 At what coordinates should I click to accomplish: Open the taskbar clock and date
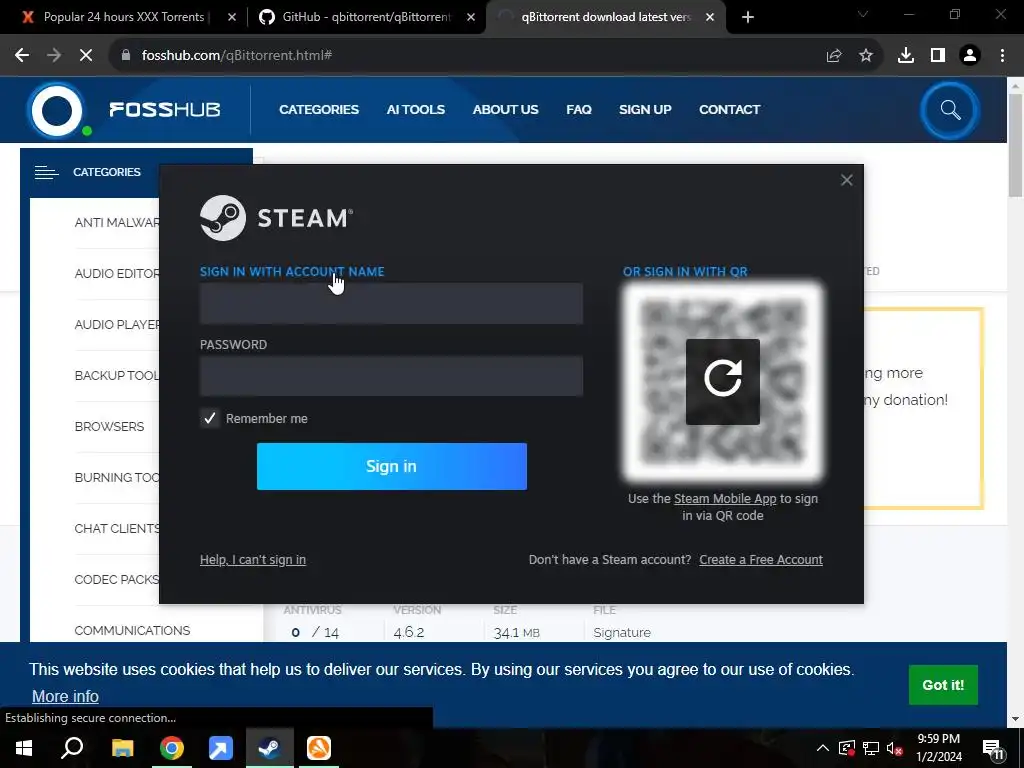[x=938, y=748]
